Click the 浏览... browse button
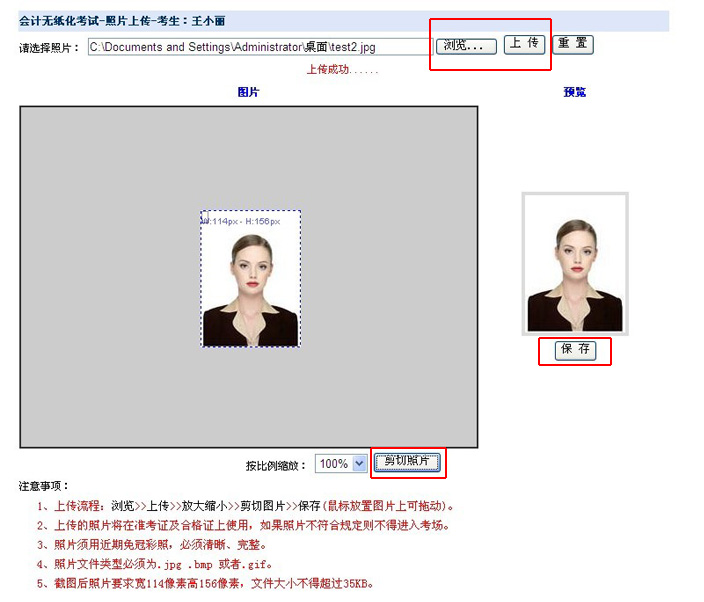The width and height of the screenshot is (704, 602). point(467,46)
